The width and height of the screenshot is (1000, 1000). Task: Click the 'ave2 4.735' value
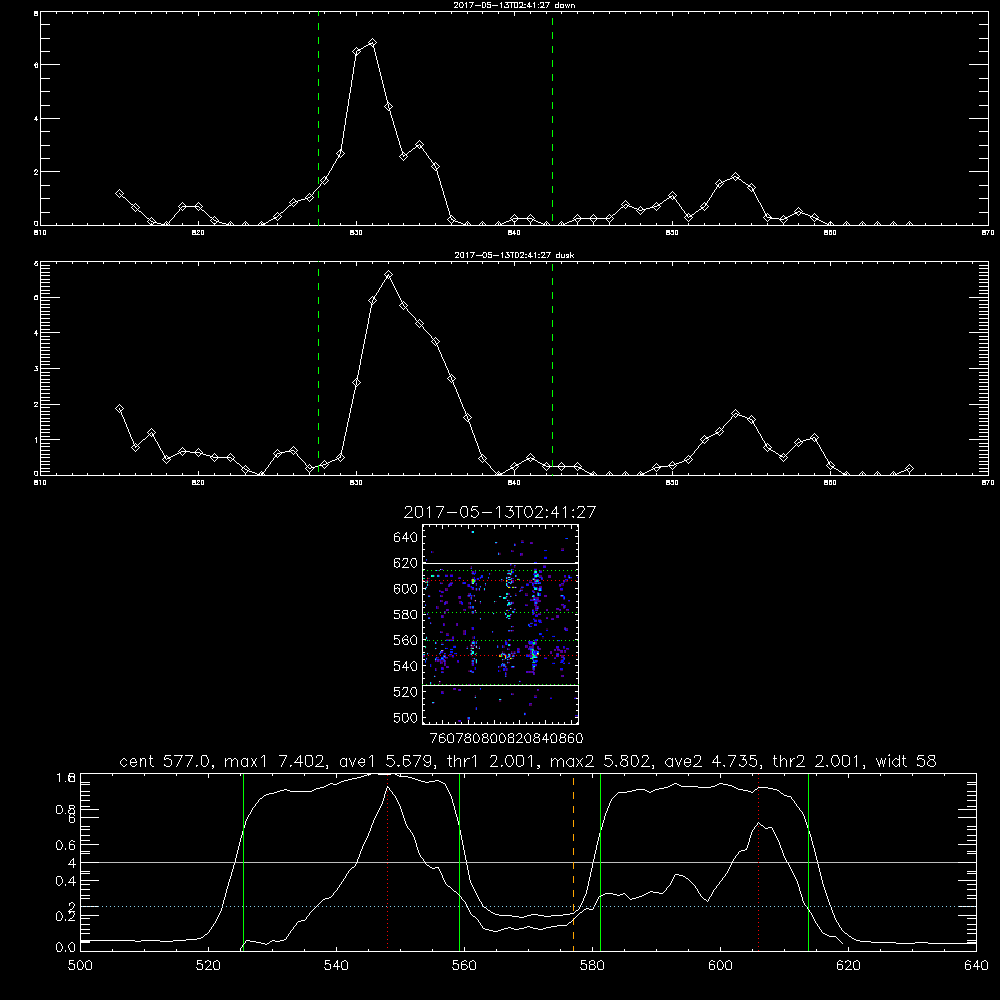(x=712, y=761)
